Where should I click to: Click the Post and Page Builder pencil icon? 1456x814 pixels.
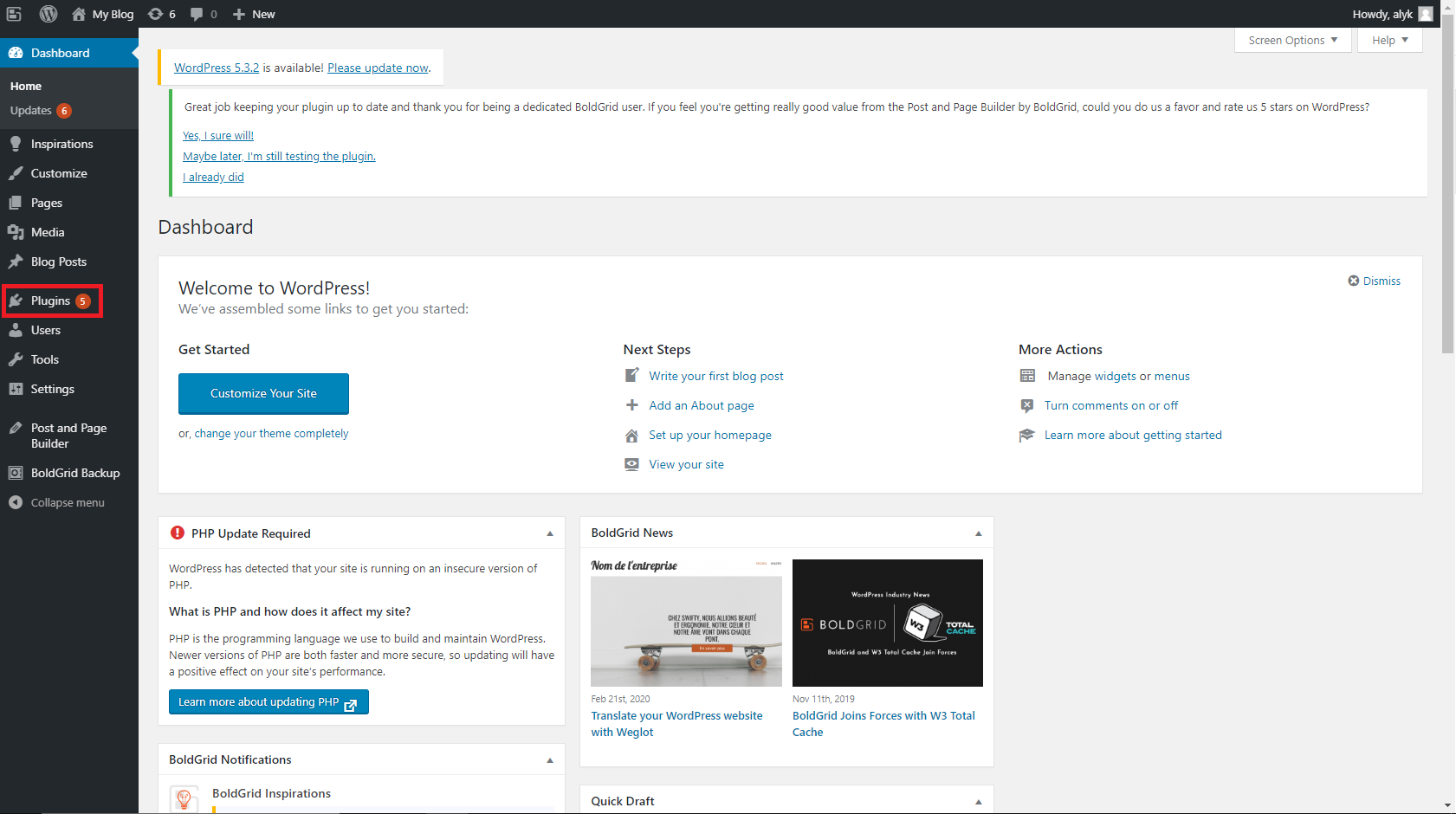16,428
